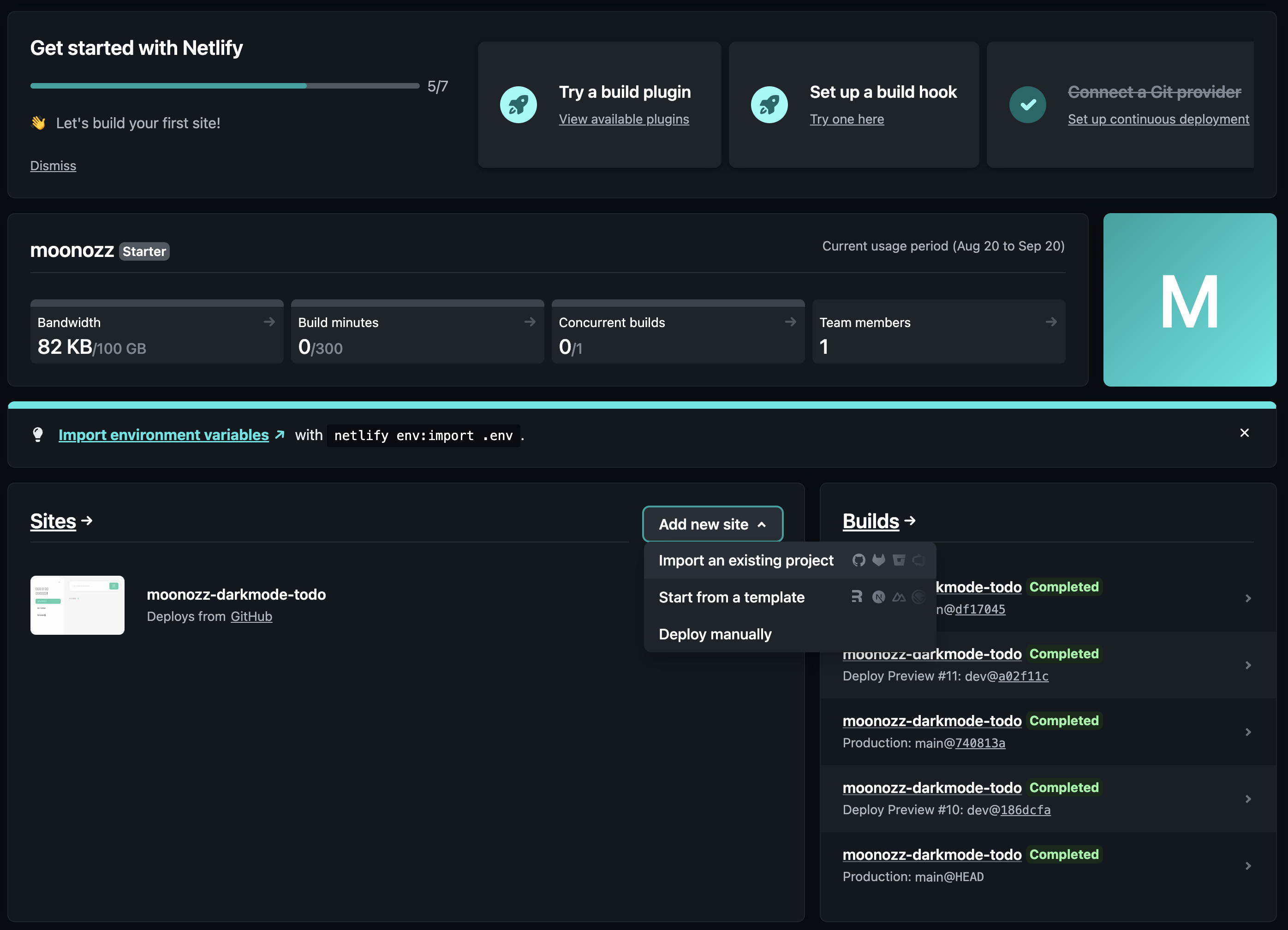Click the Set up a build hook card title
Screen dimensions: 1288x930
click(883, 92)
